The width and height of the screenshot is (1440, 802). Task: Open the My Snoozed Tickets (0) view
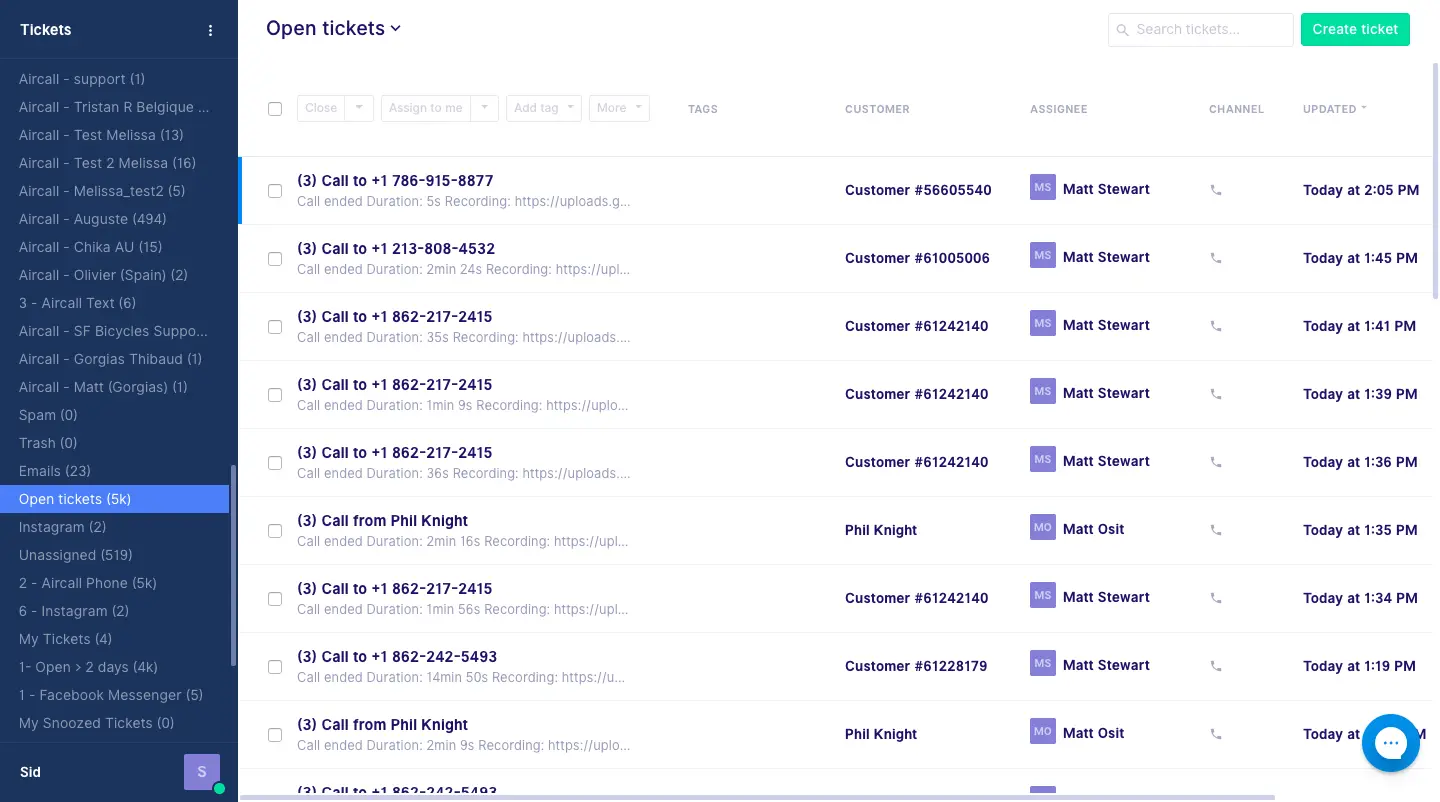pyautogui.click(x=96, y=723)
